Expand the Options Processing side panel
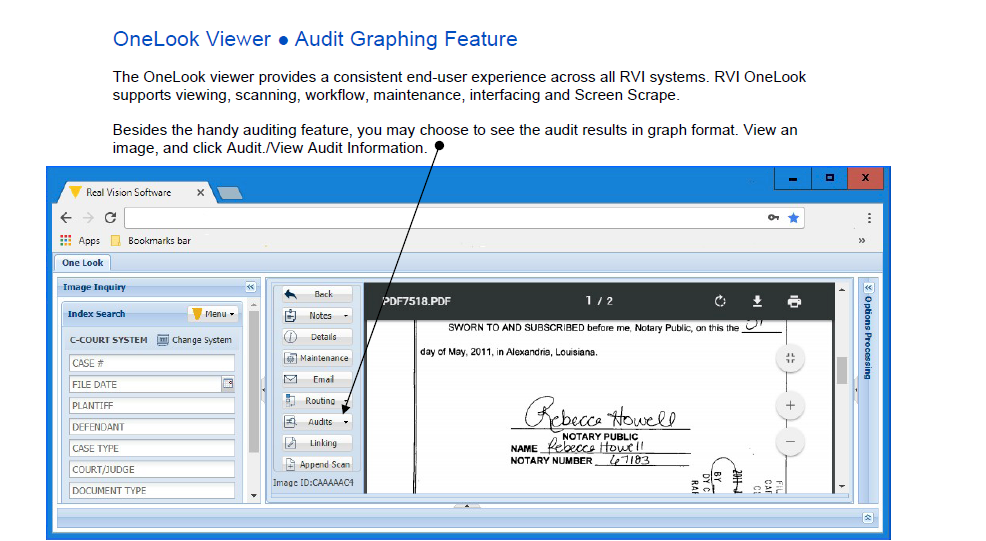 tap(868, 287)
